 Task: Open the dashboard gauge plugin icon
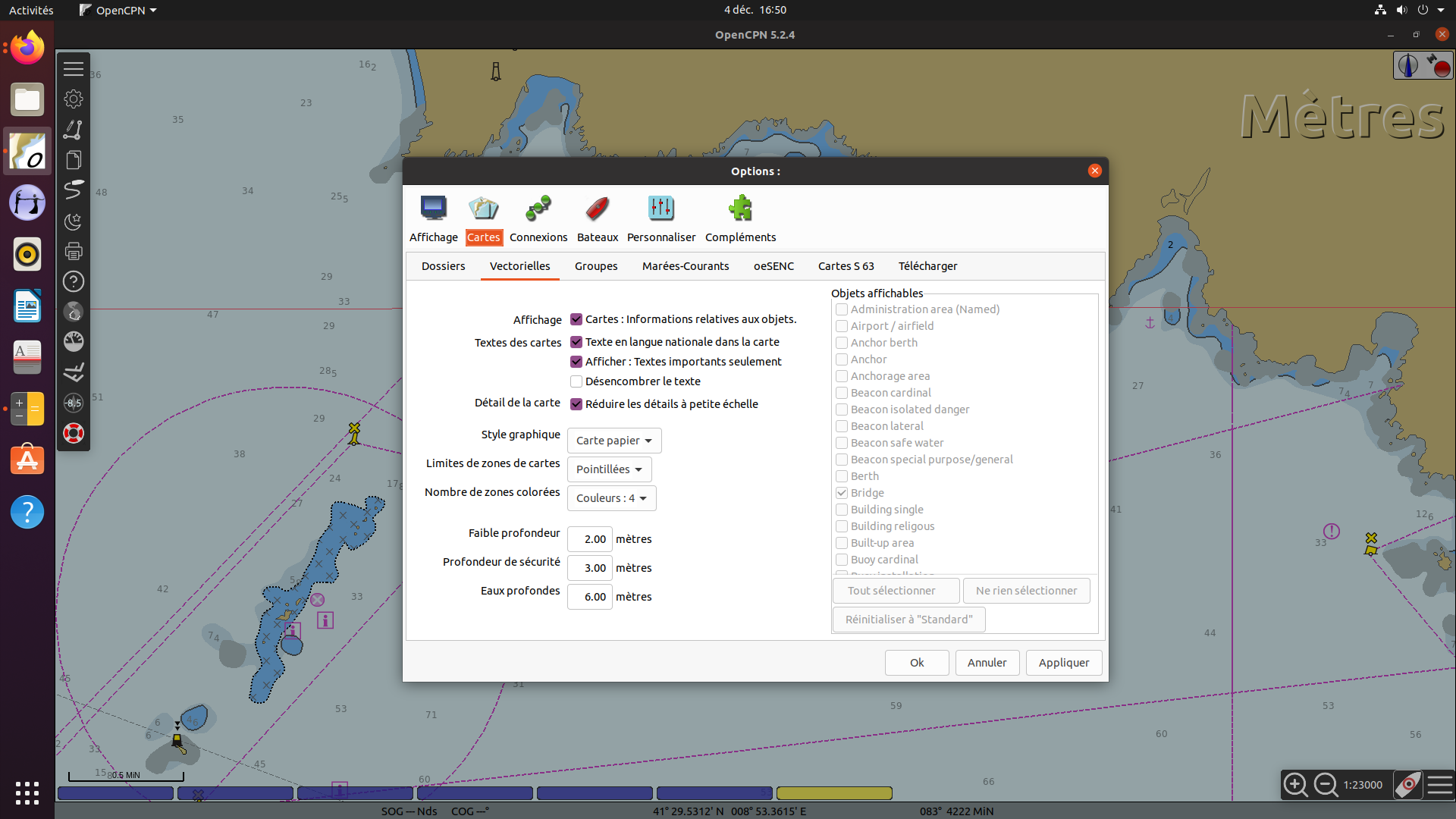coord(74,342)
